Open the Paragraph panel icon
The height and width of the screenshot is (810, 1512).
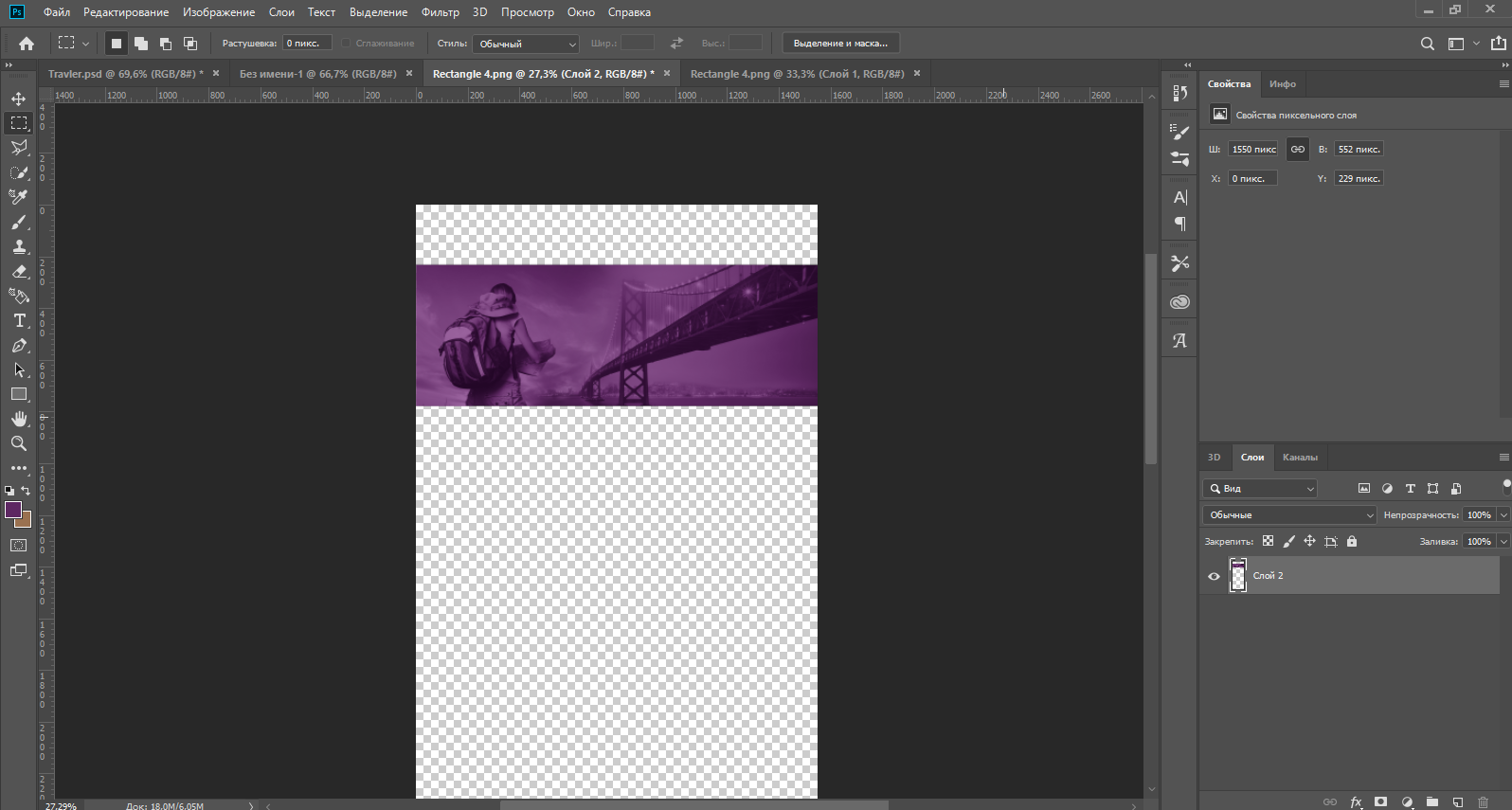pos(1179,224)
